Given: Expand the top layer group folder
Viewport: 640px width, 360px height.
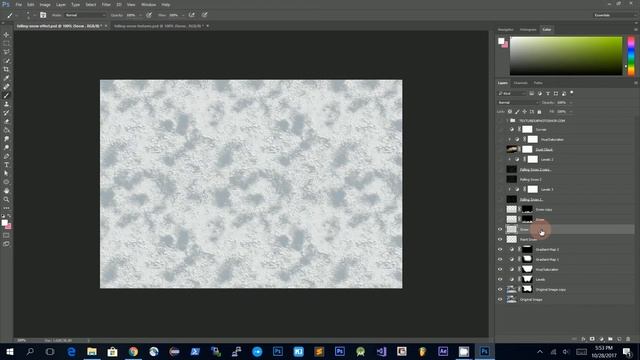Looking at the screenshot, I should 508,121.
